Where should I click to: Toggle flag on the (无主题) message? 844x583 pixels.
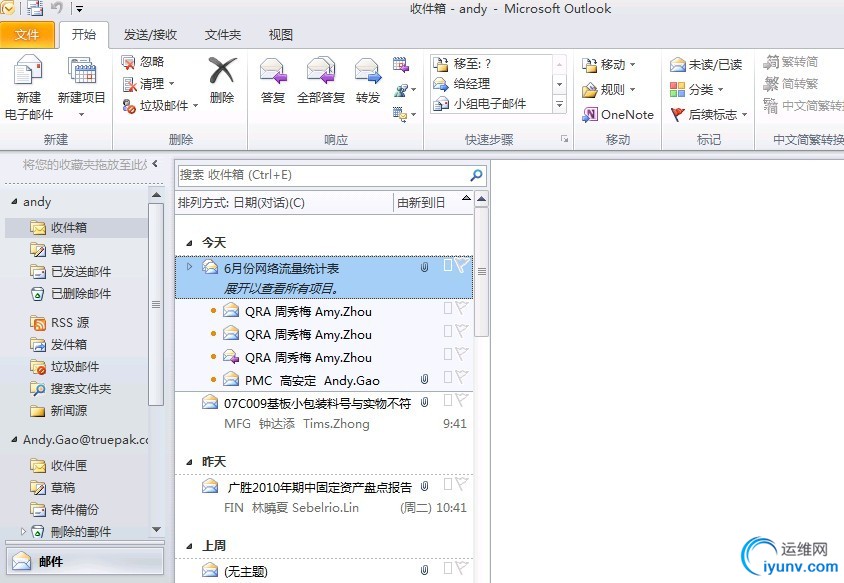(x=462, y=567)
